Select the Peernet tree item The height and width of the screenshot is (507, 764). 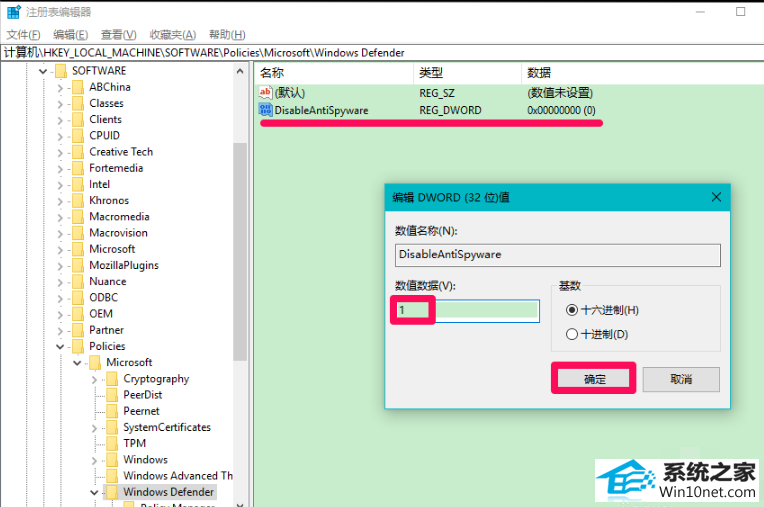click(141, 411)
